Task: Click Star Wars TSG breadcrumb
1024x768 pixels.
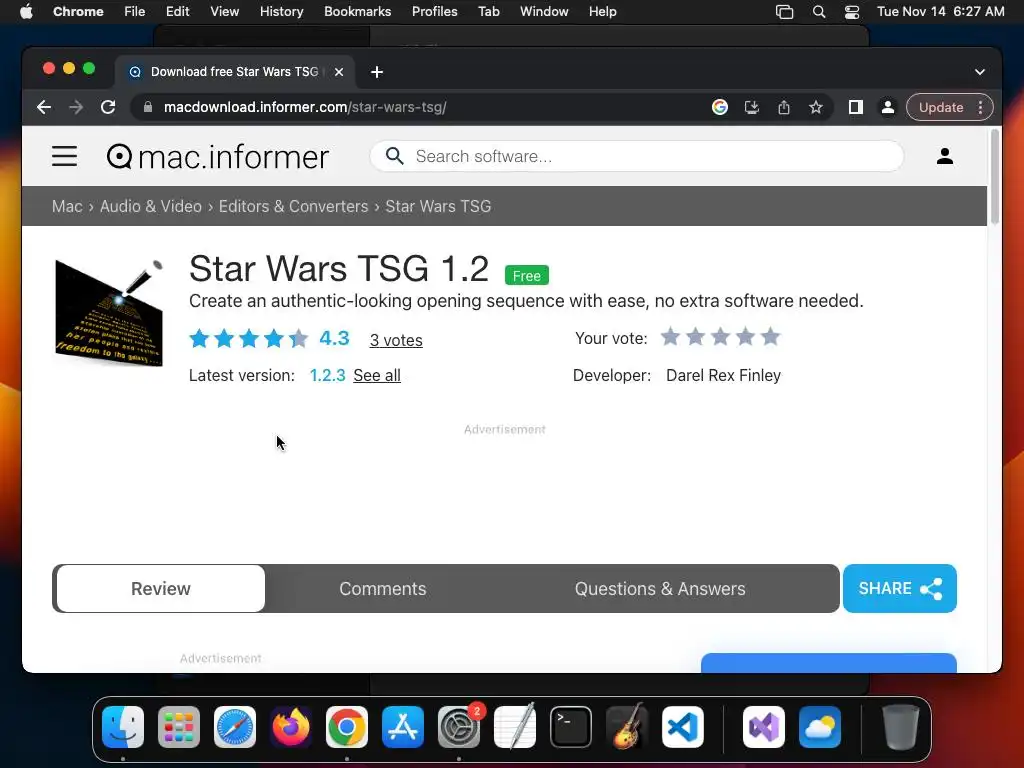Action: click(x=438, y=206)
